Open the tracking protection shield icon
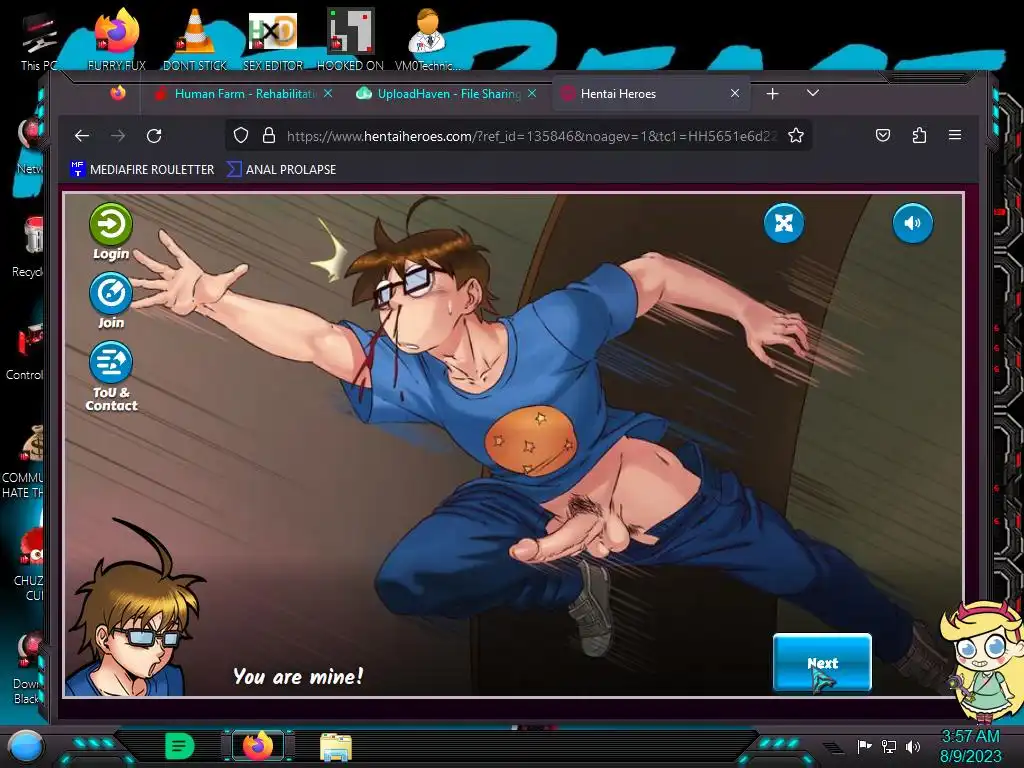The height and width of the screenshot is (768, 1024). pos(241,136)
